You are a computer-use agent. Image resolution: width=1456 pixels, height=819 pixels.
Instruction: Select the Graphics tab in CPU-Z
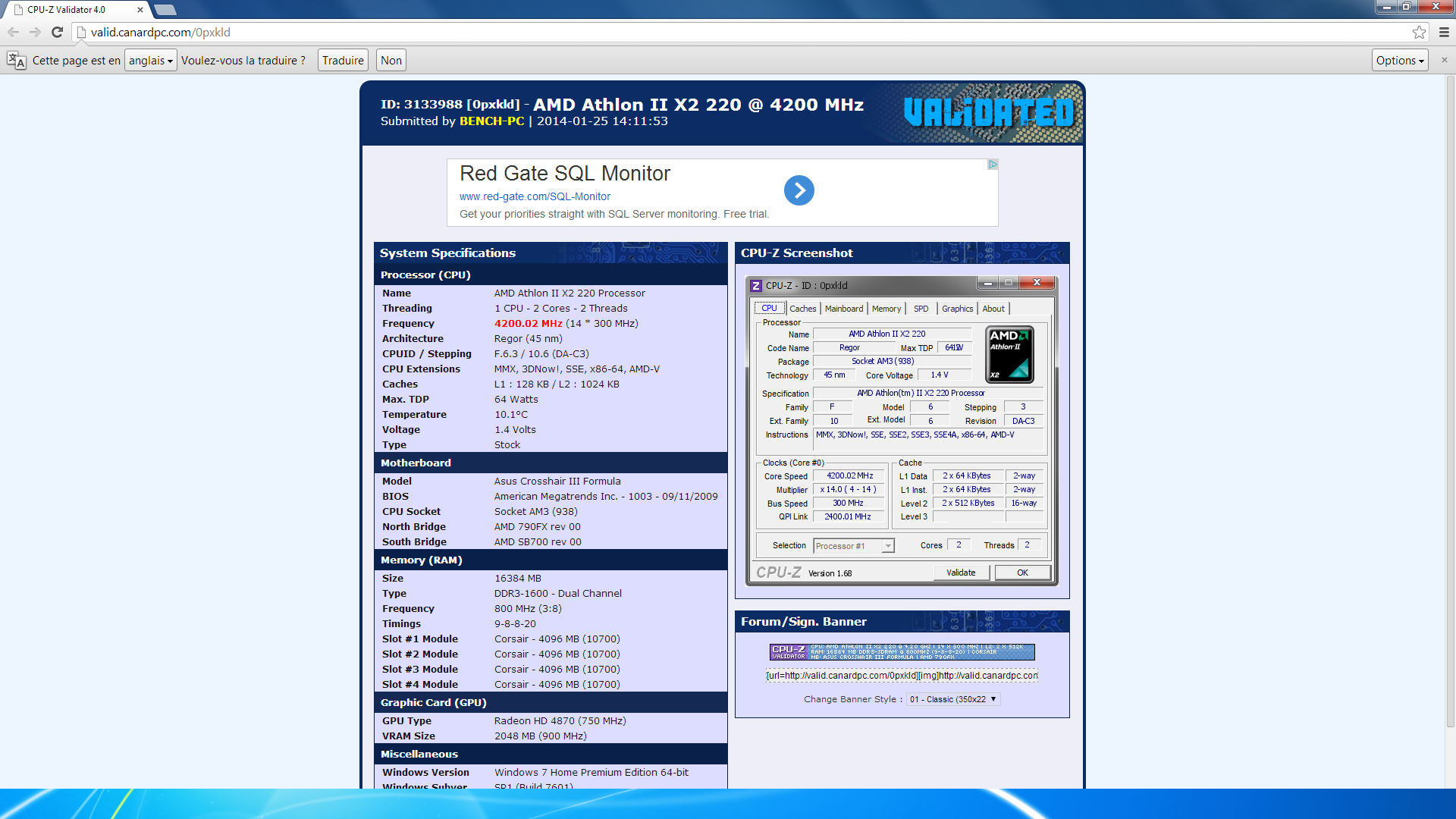click(x=957, y=309)
